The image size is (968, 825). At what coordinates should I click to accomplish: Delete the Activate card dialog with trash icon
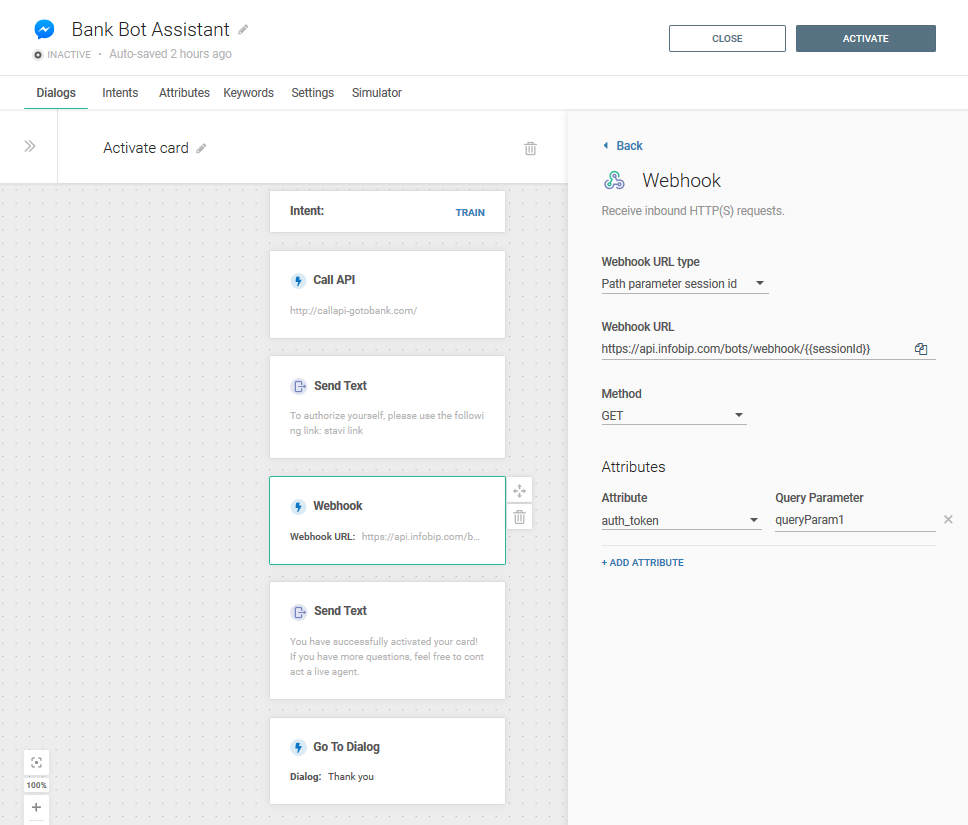530,148
